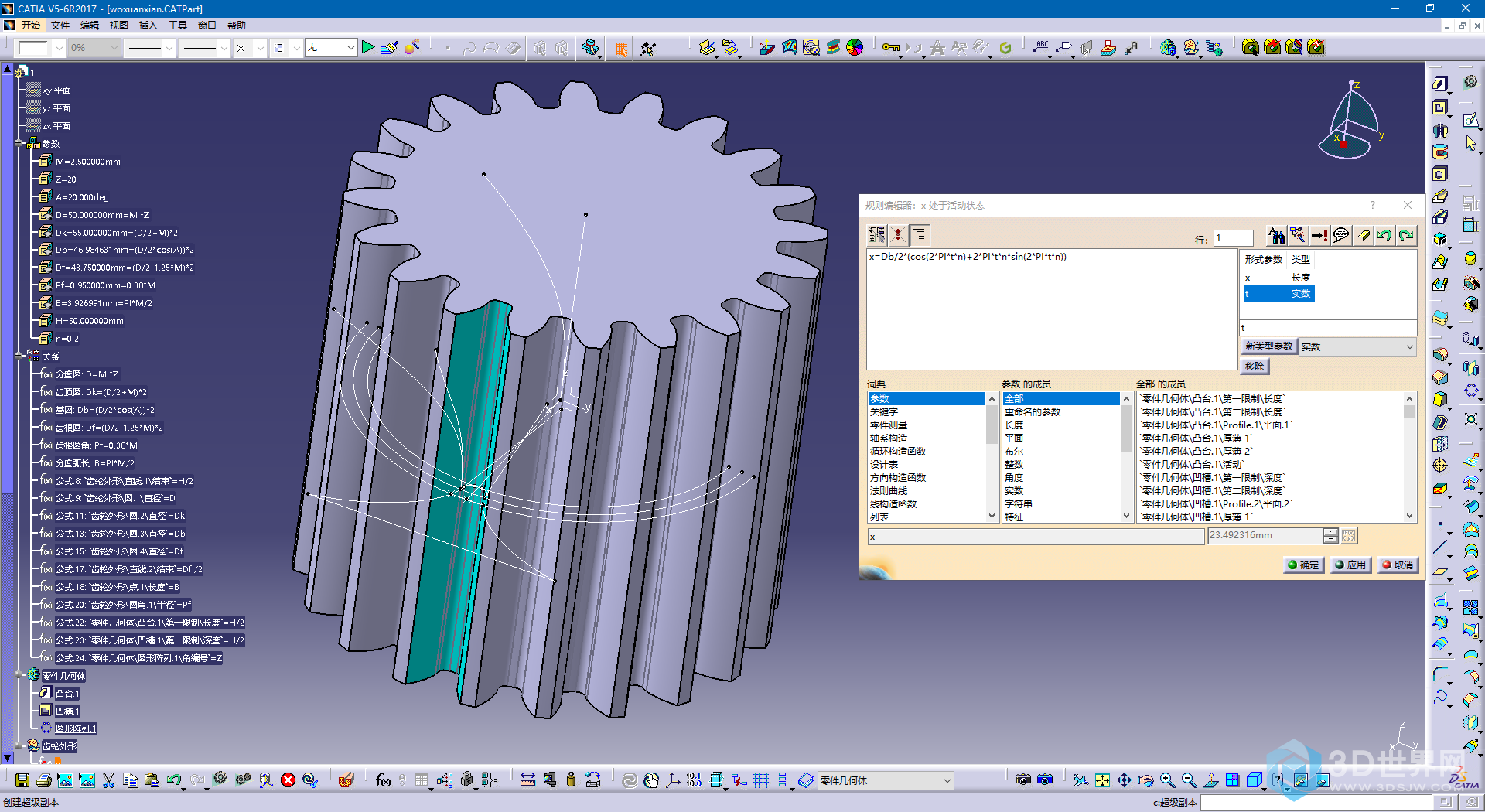Select 长度 in the 参数 的成员 list
This screenshot has height=812, width=1485.
coord(1014,425)
